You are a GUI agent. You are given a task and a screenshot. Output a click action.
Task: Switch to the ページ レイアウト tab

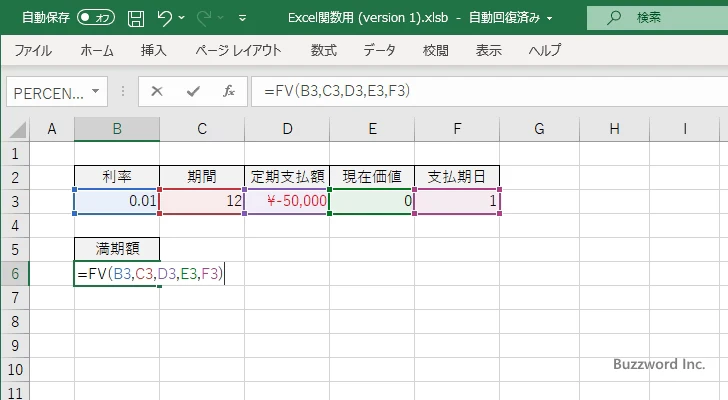238,50
